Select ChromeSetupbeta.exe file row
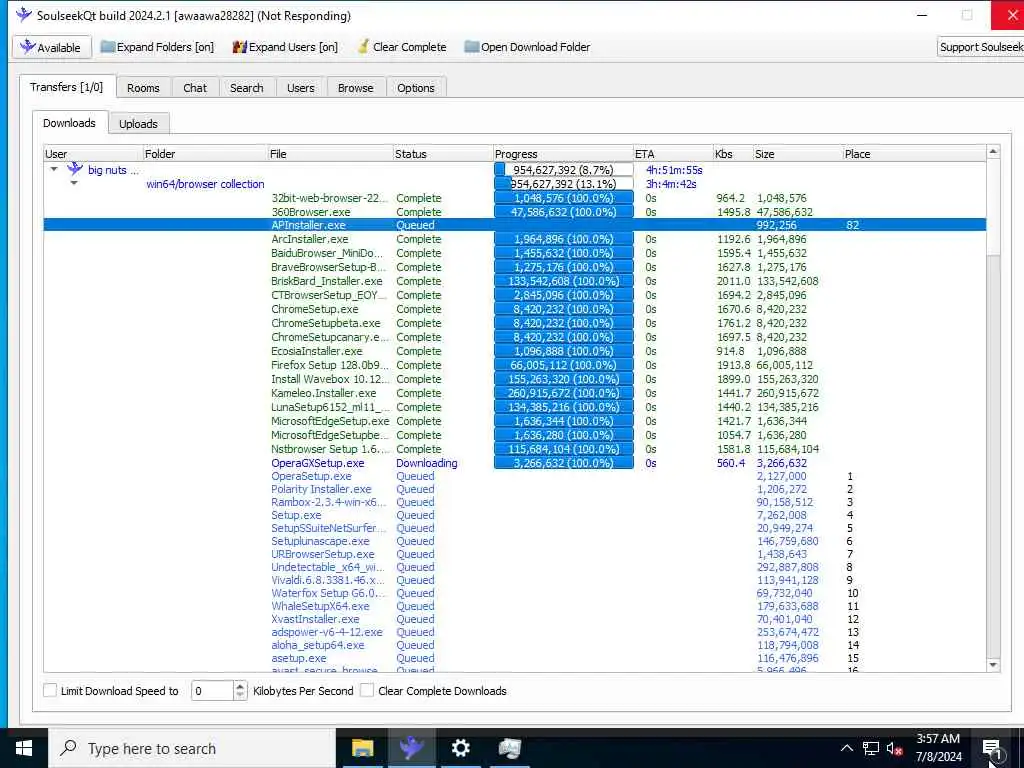This screenshot has height=768, width=1024. point(515,323)
